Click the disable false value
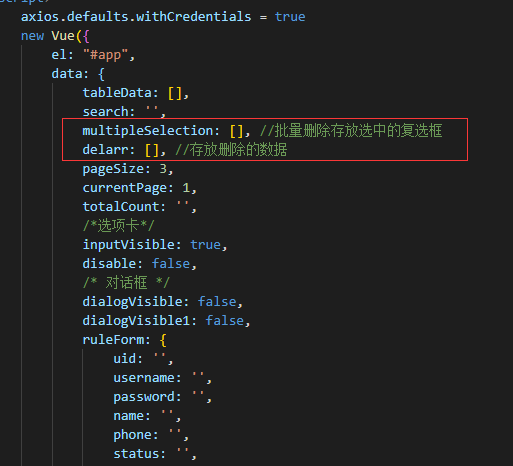The height and width of the screenshot is (466, 513). (x=171, y=264)
